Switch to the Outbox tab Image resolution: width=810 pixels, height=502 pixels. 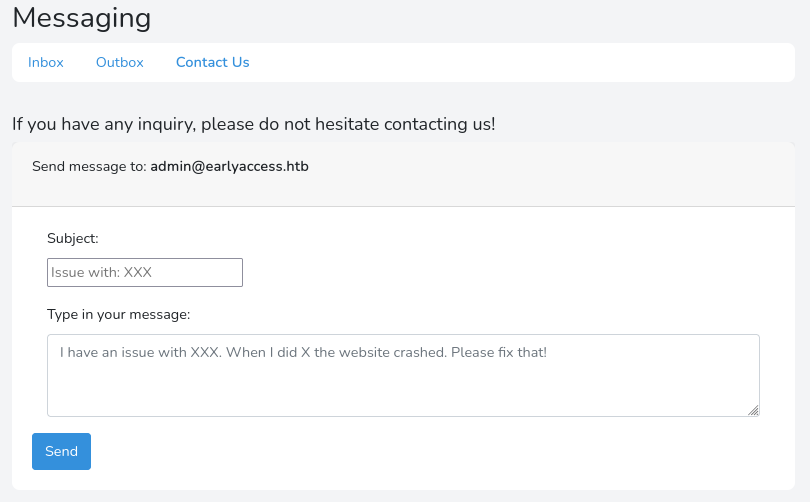(120, 62)
